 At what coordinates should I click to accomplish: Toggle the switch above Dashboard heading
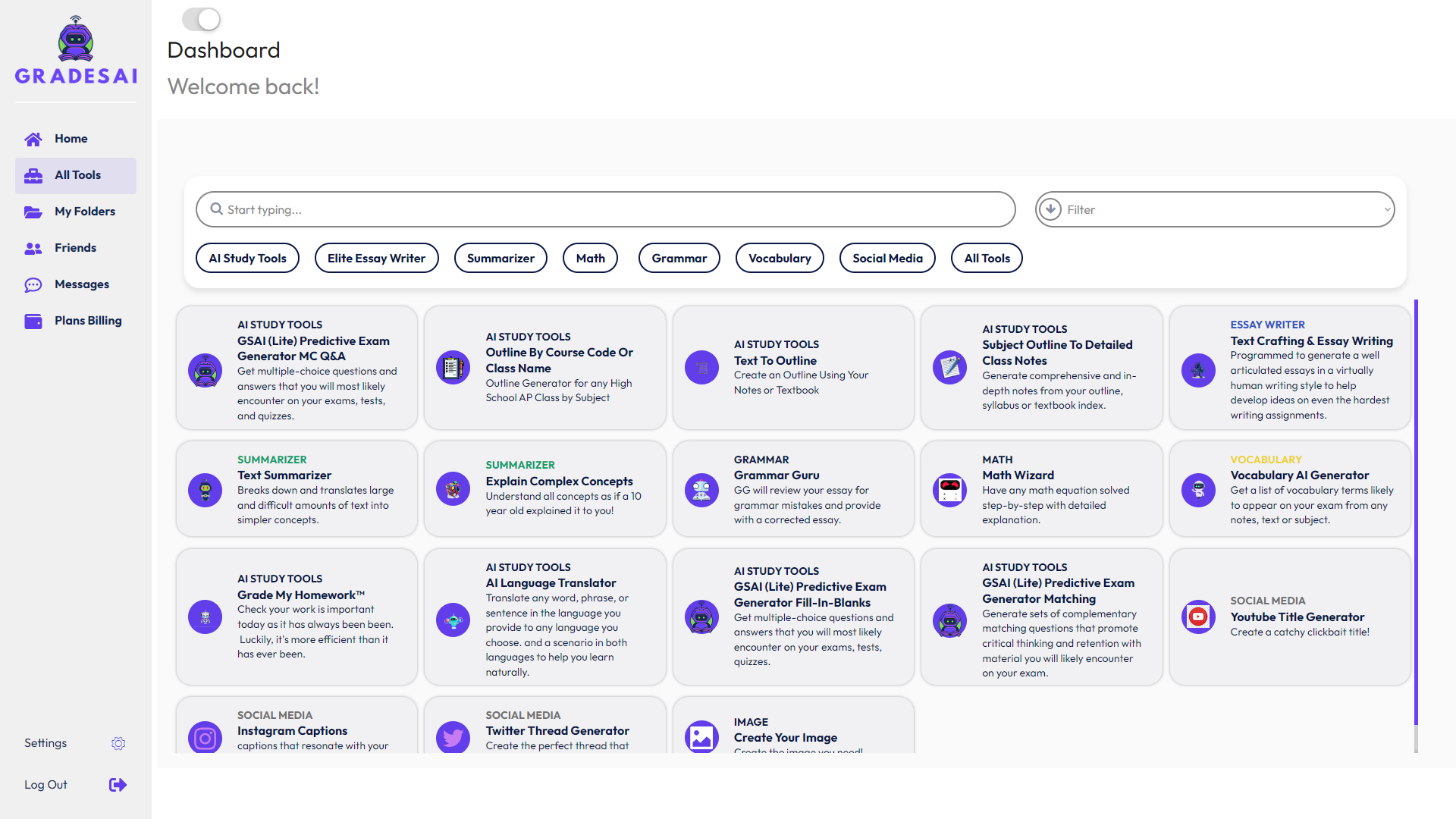point(201,19)
